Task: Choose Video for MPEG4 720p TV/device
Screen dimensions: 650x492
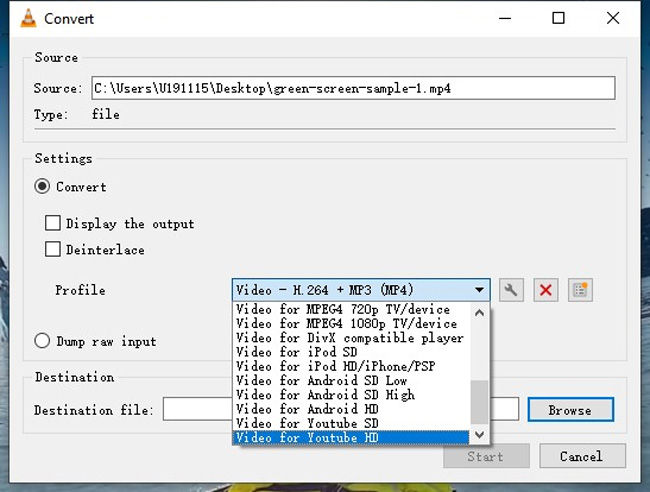Action: point(351,309)
